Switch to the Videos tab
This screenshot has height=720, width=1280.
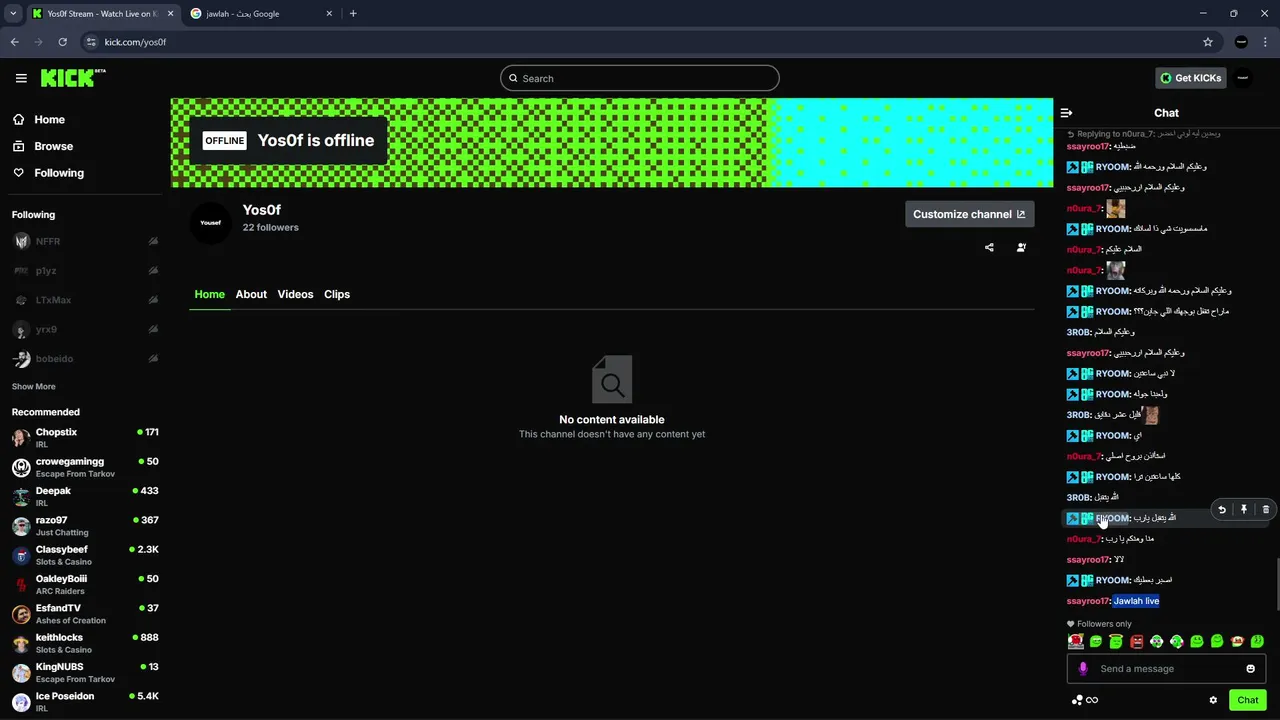pos(295,294)
